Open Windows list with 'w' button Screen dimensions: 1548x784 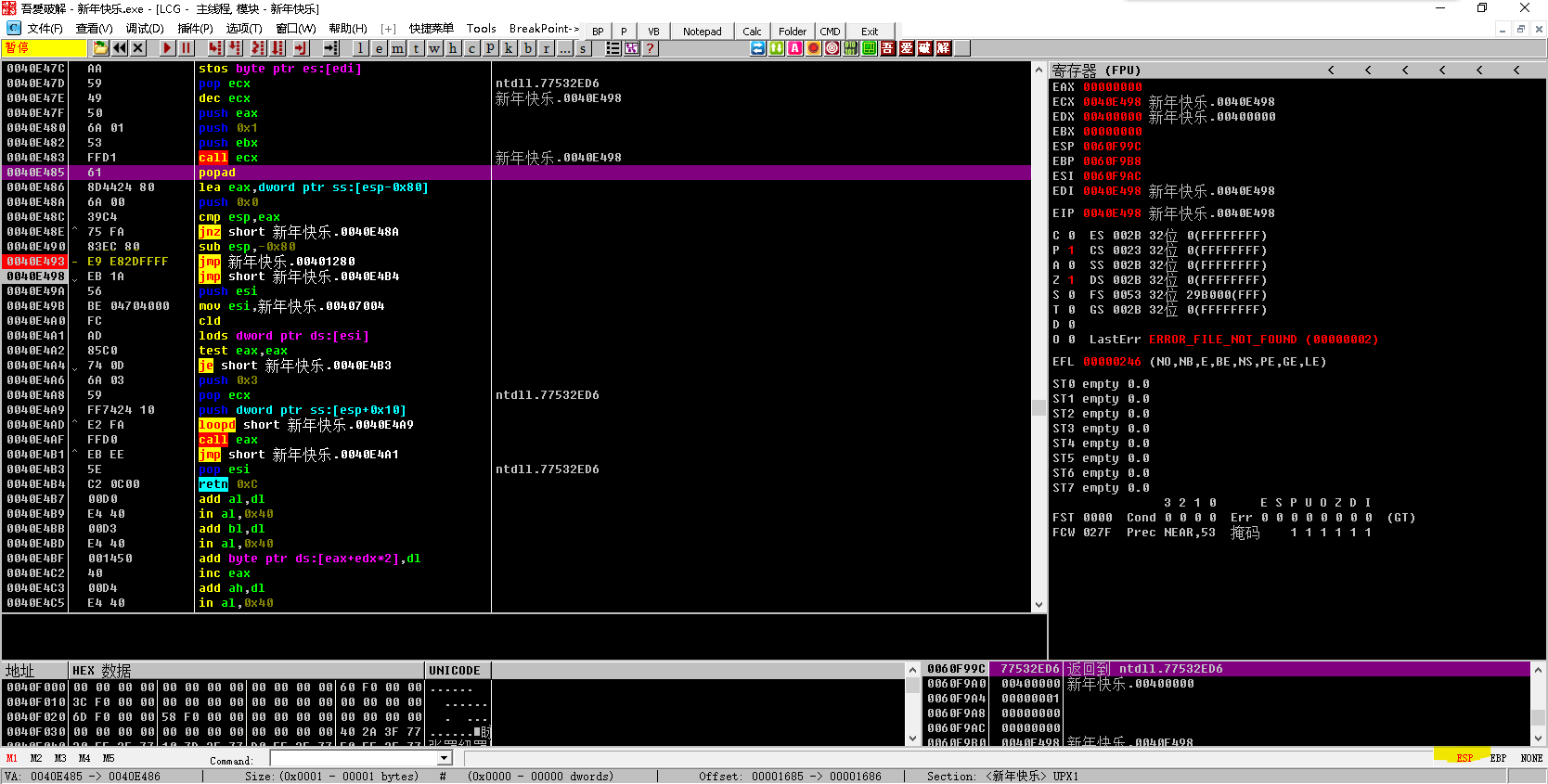pyautogui.click(x=434, y=48)
